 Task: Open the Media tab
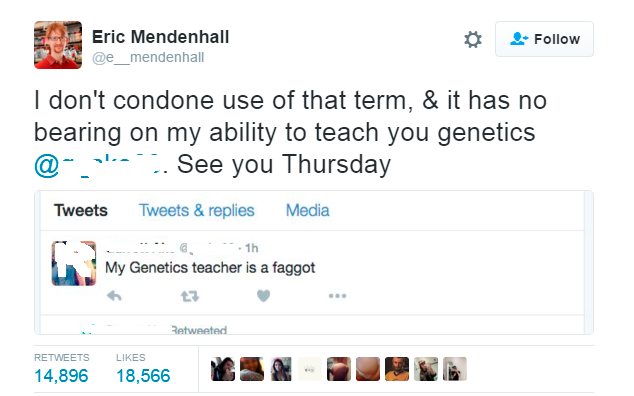[x=308, y=210]
